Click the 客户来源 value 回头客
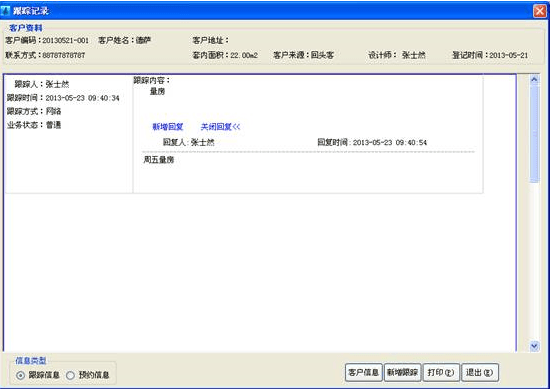The height and width of the screenshot is (389, 551). click(x=322, y=55)
